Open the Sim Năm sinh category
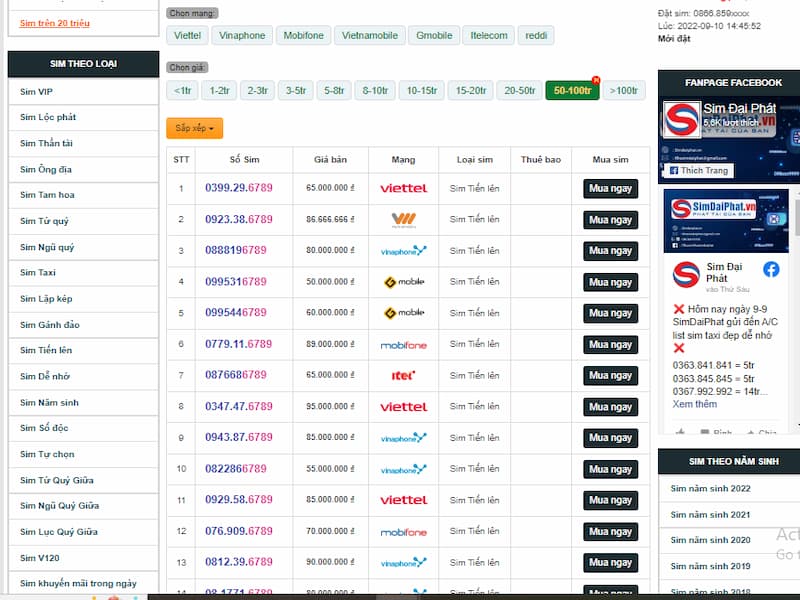Viewport: 800px width, 600px height. pos(84,403)
